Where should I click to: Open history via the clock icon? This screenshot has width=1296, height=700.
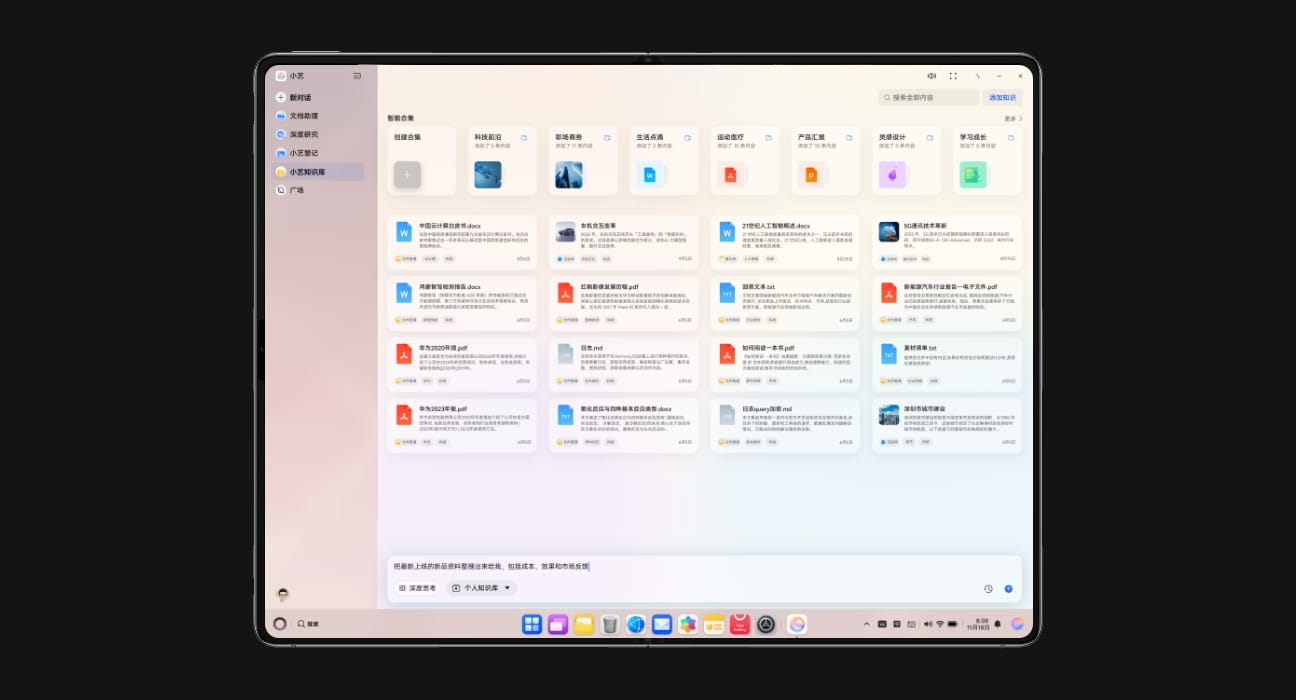(988, 589)
